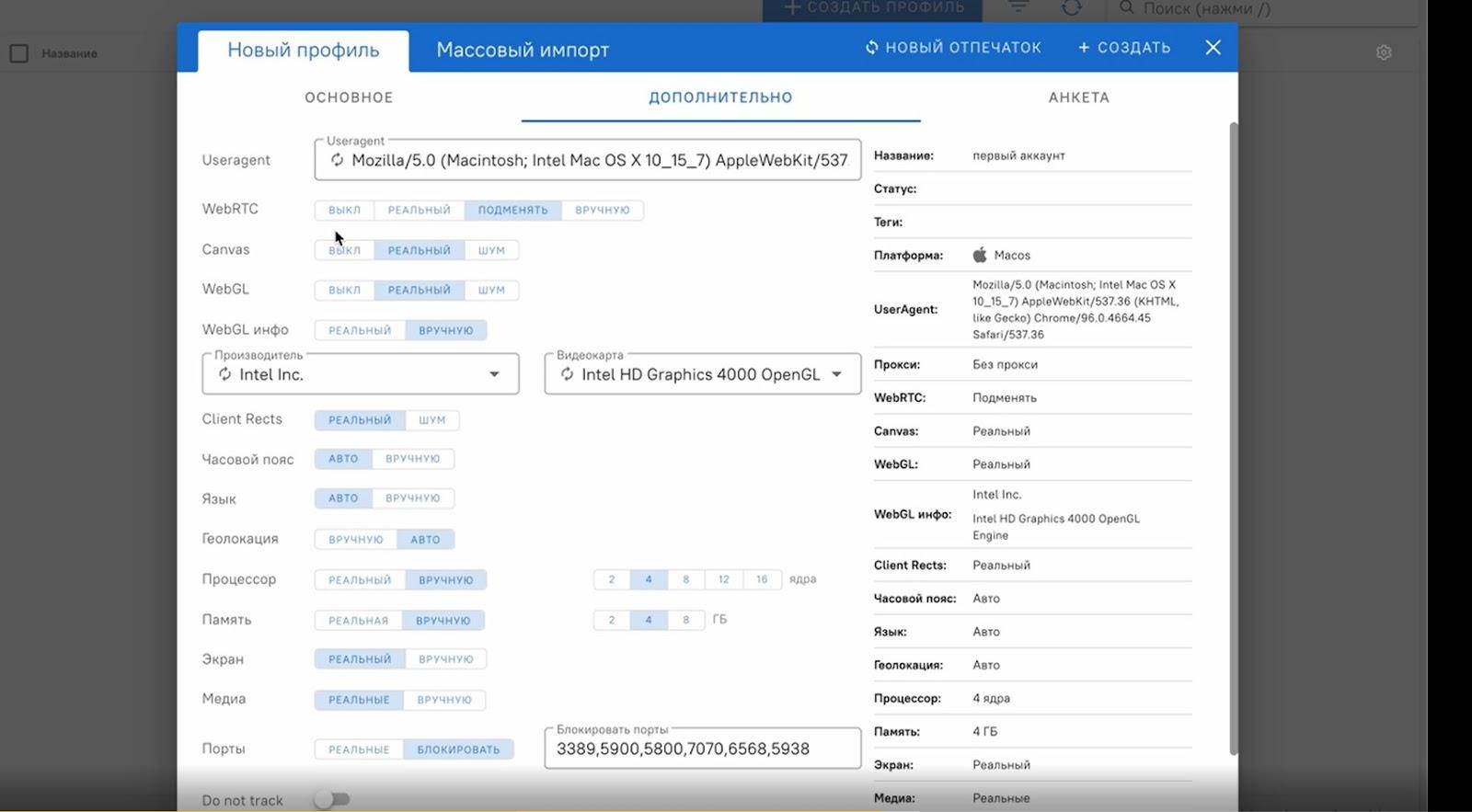
Task: Set Процессор to РЕАЛЬНЫЙ
Action: (360, 580)
